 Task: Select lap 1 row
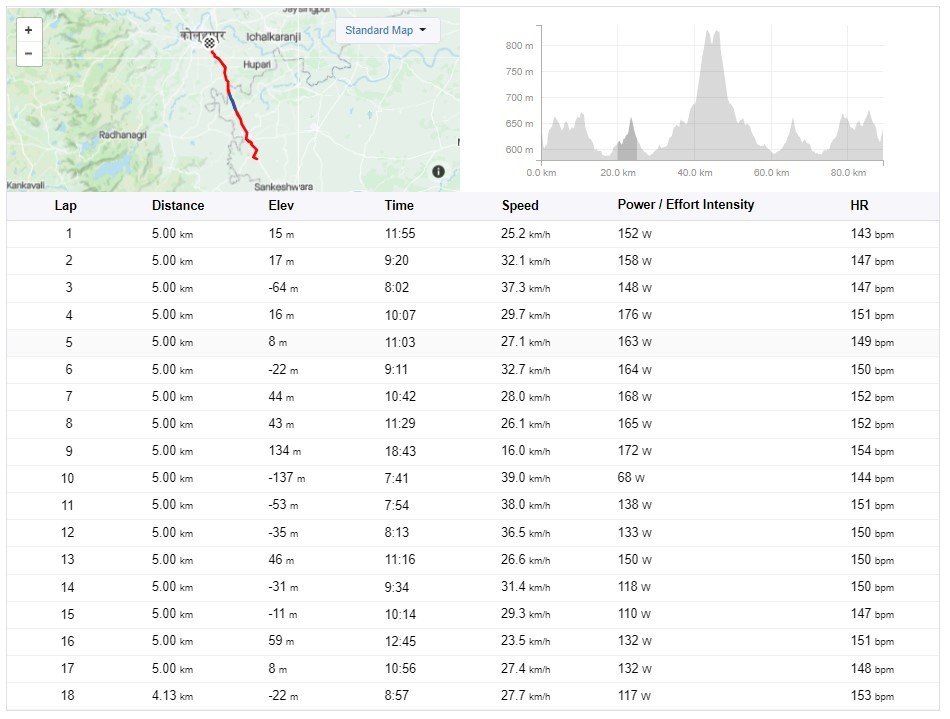pos(474,234)
